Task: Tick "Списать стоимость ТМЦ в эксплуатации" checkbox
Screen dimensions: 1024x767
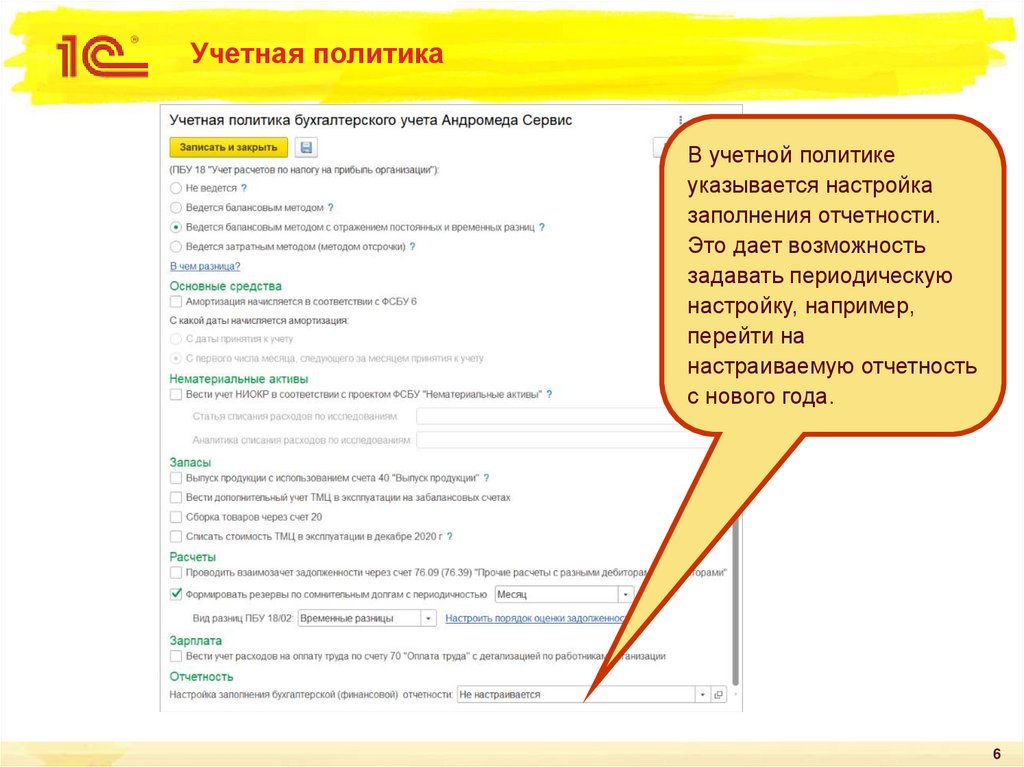Action: click(x=176, y=537)
